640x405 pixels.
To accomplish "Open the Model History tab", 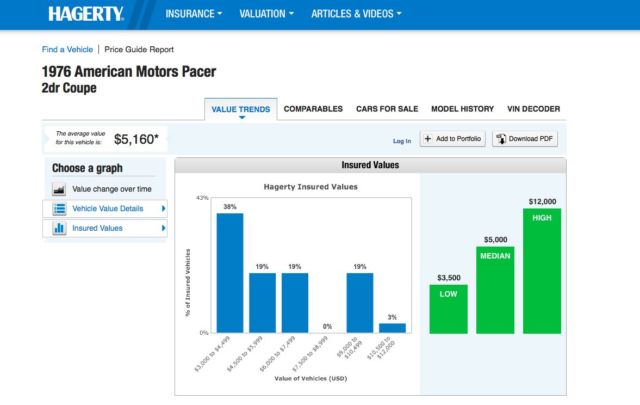I will [x=462, y=109].
